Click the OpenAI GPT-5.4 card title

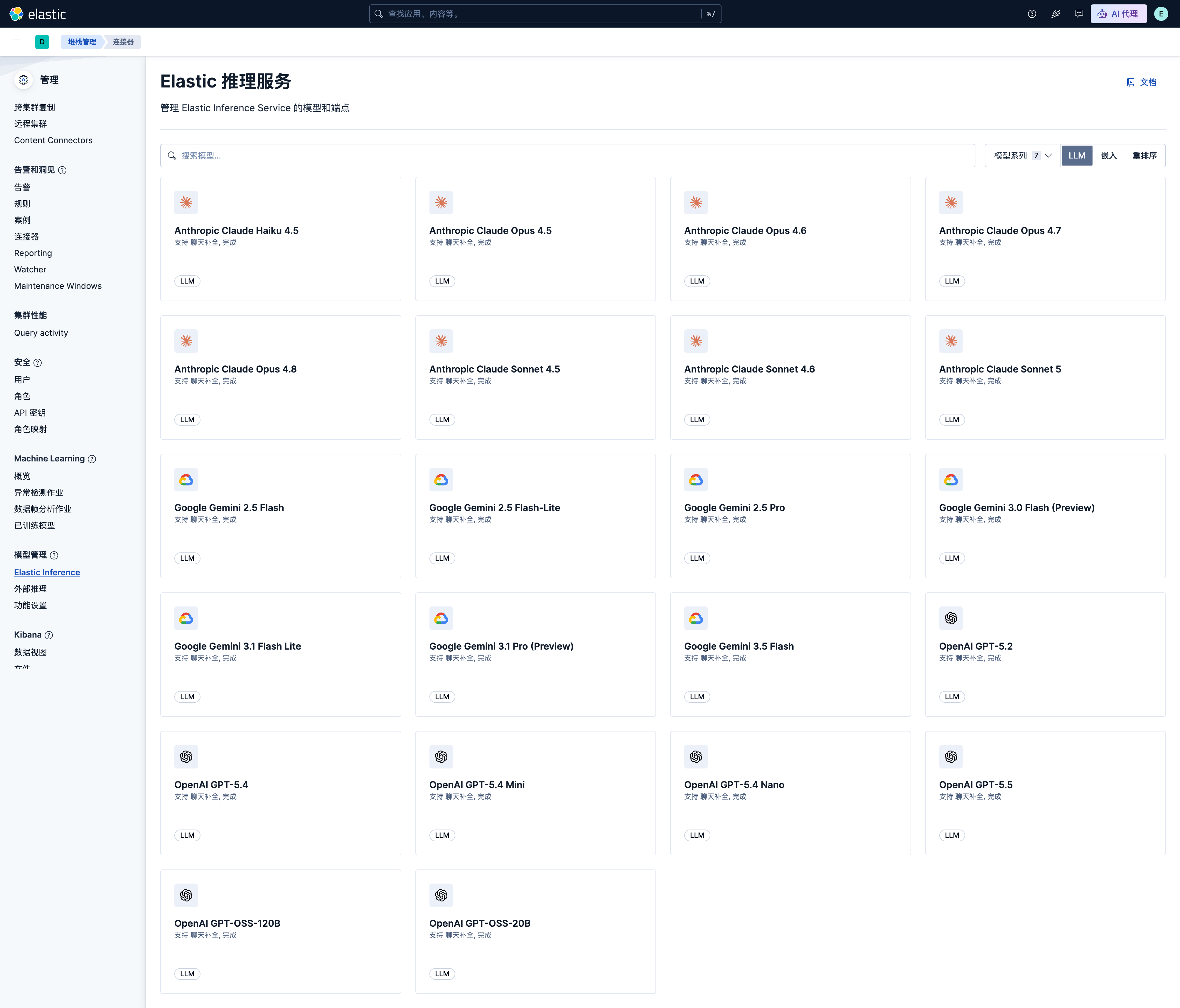coord(211,785)
